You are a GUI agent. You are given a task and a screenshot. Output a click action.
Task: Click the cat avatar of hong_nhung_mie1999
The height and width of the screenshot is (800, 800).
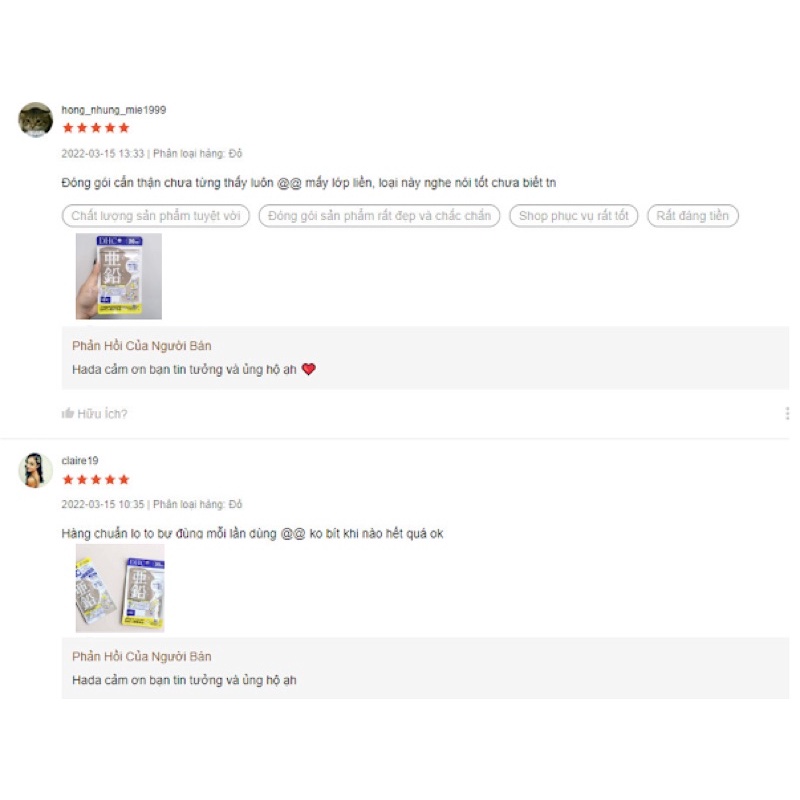click(36, 120)
